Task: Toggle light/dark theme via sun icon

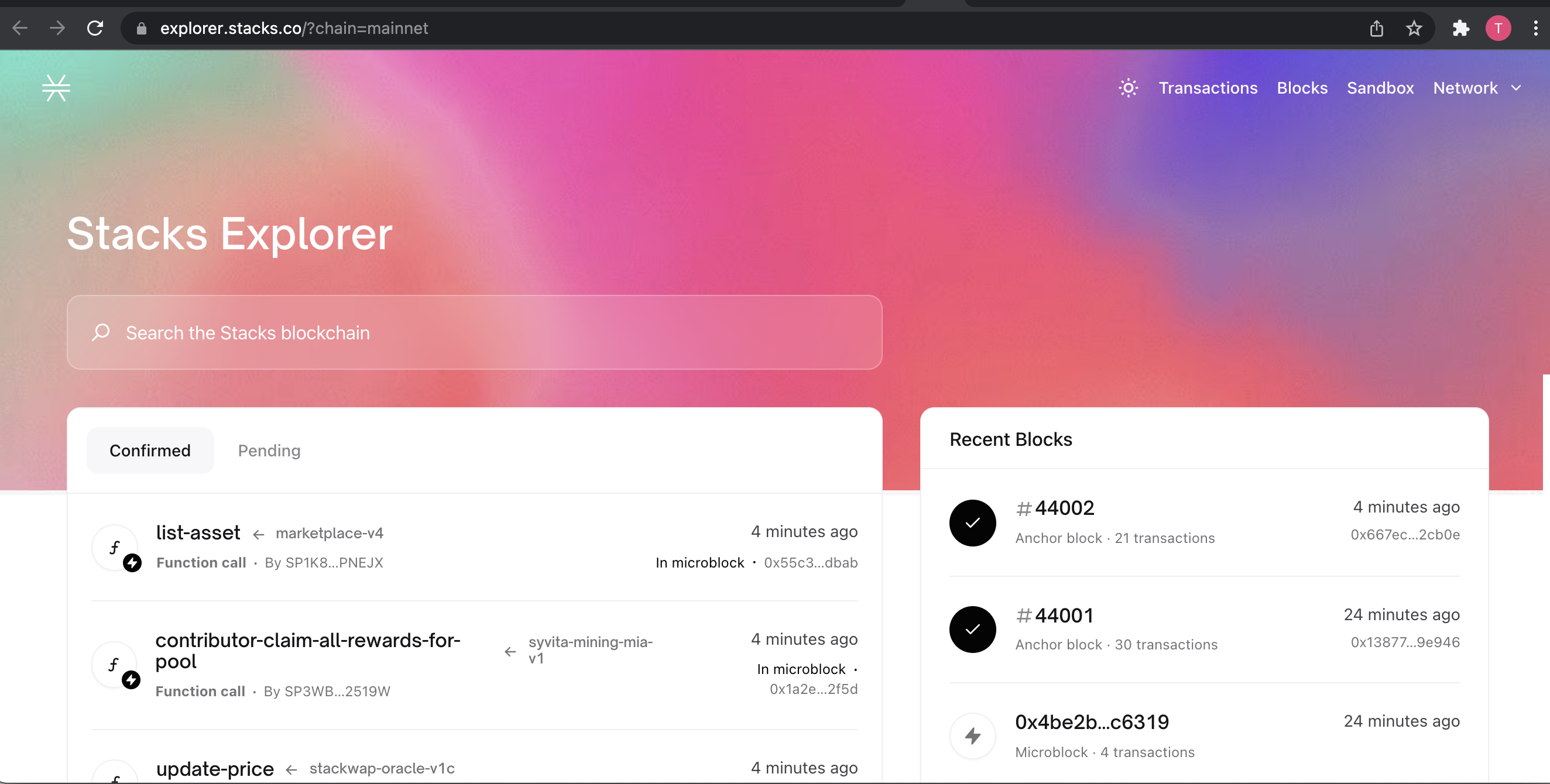Action: 1127,88
